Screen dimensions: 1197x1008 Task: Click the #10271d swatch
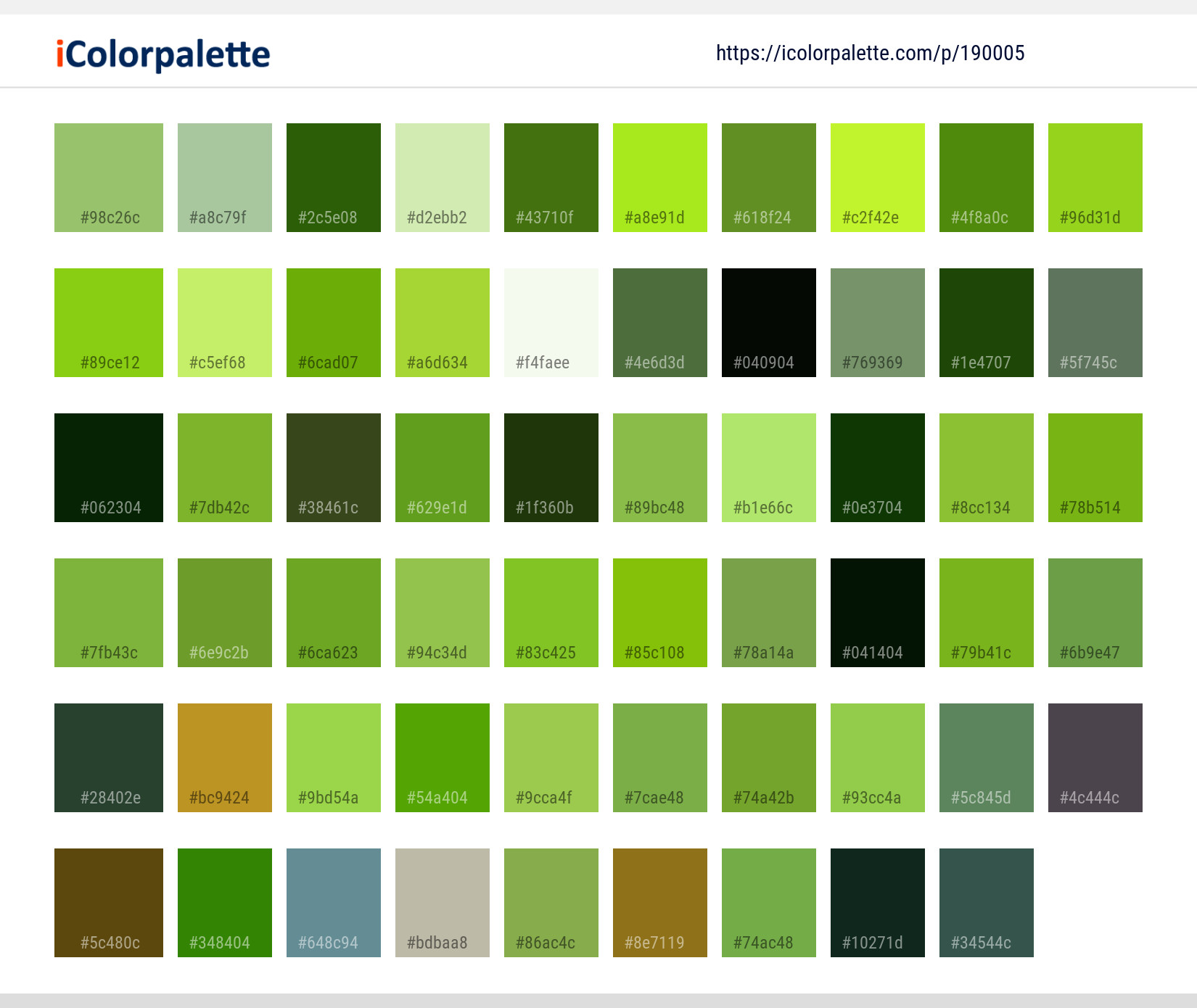point(878,903)
